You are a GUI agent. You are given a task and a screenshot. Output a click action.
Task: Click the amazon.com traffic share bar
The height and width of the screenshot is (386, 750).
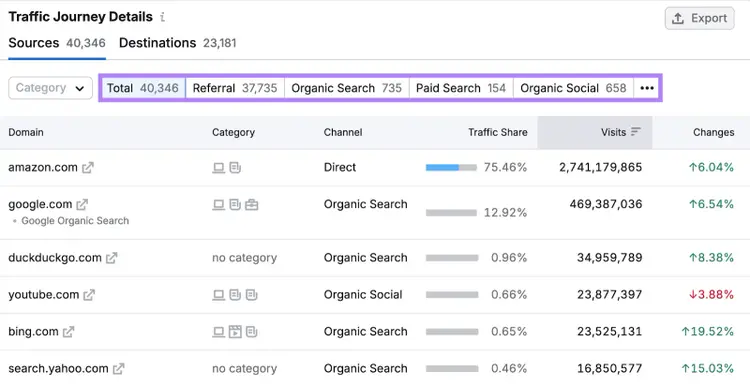(x=451, y=167)
